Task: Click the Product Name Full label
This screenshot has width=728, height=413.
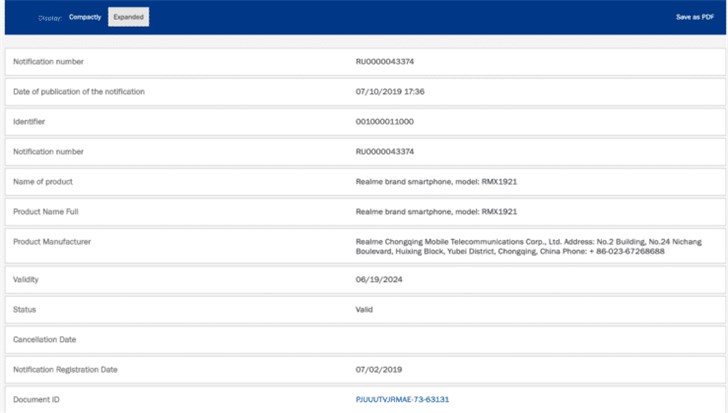Action: (x=46, y=212)
